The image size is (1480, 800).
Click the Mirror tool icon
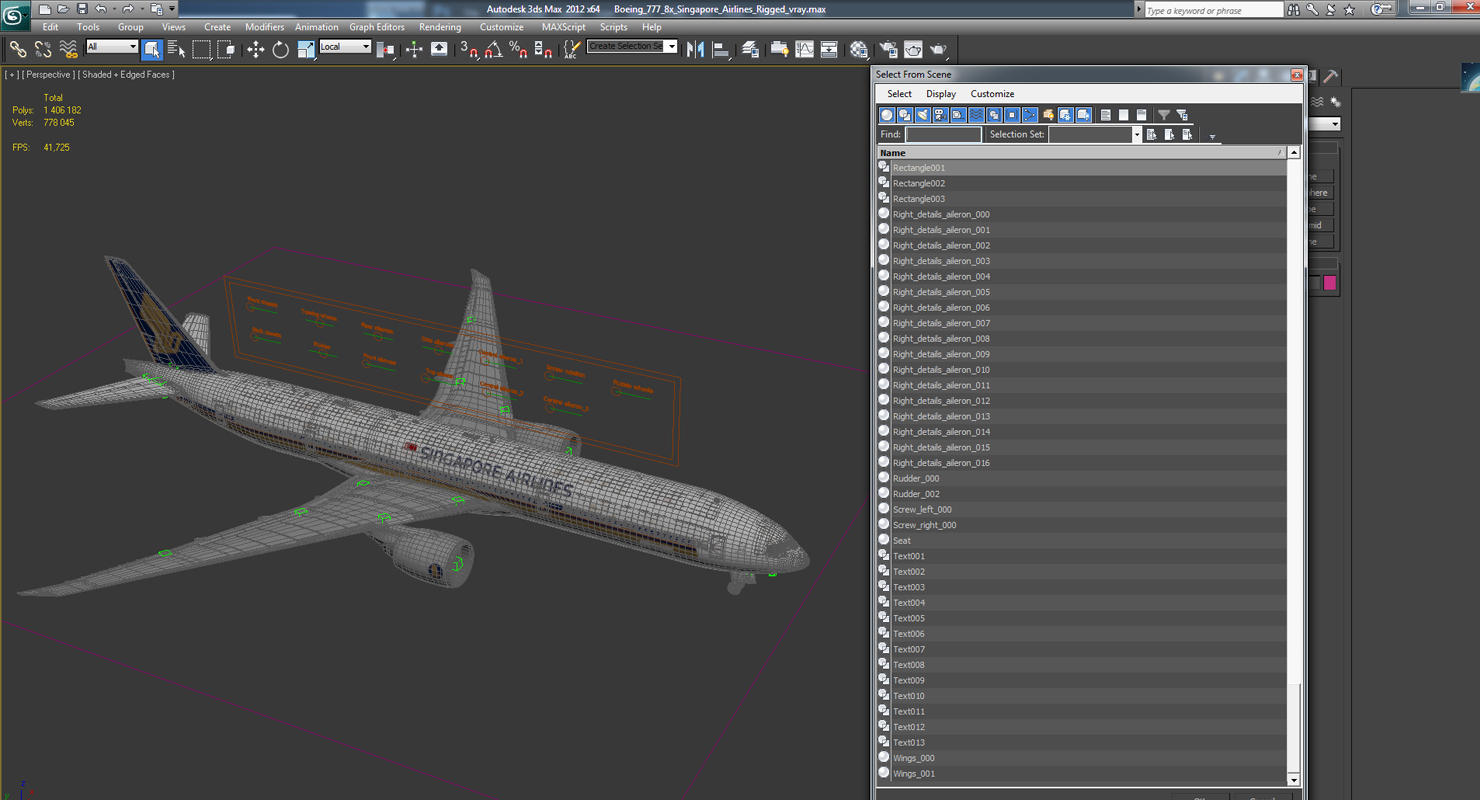696,49
